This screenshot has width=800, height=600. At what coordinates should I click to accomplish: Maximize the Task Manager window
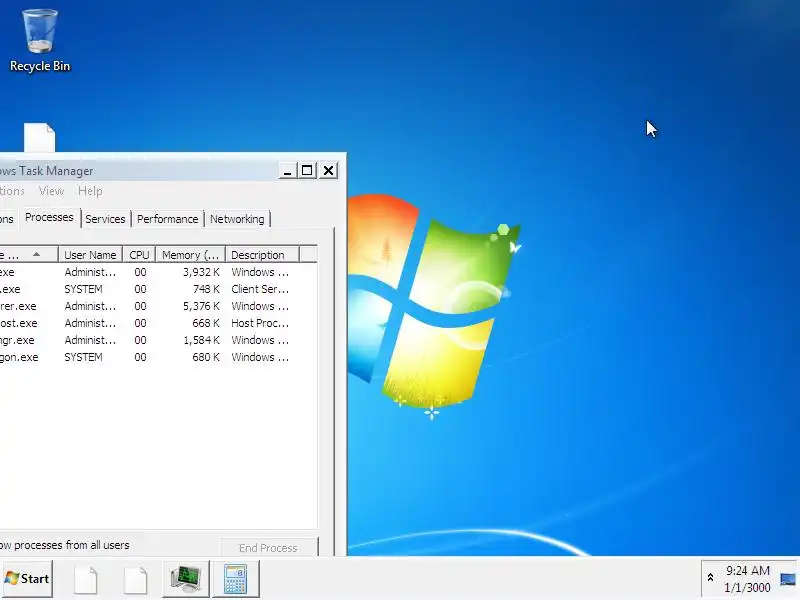click(307, 170)
